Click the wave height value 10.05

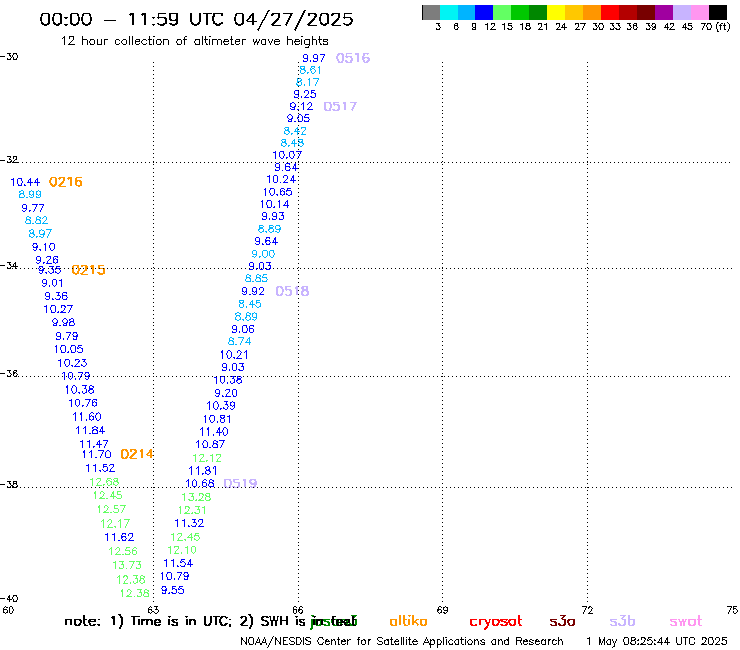point(68,349)
